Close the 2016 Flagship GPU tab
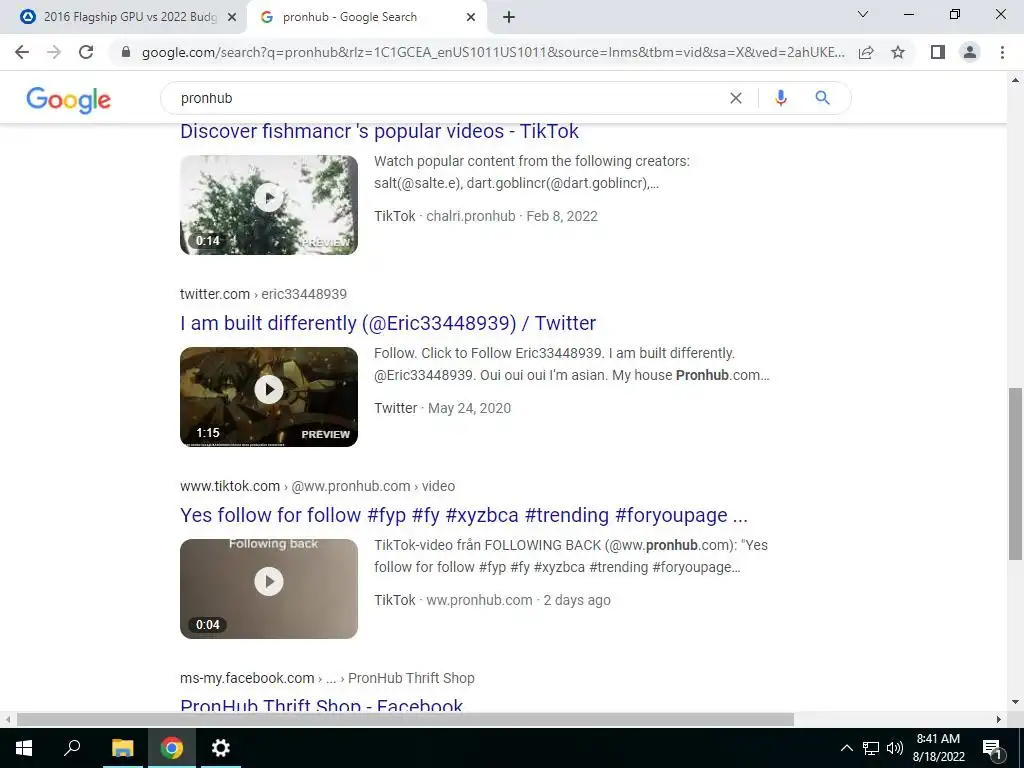 (x=232, y=17)
